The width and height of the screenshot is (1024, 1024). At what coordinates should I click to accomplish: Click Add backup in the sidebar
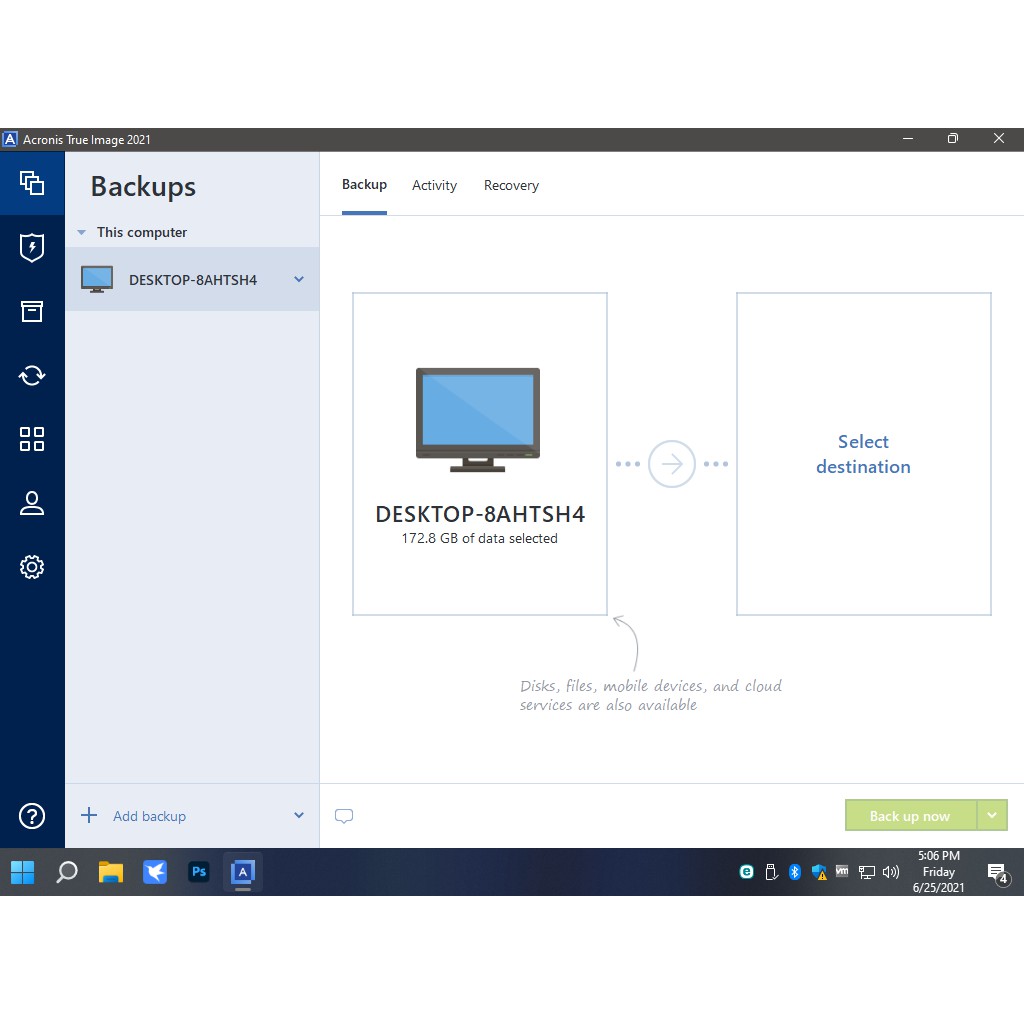[x=149, y=816]
